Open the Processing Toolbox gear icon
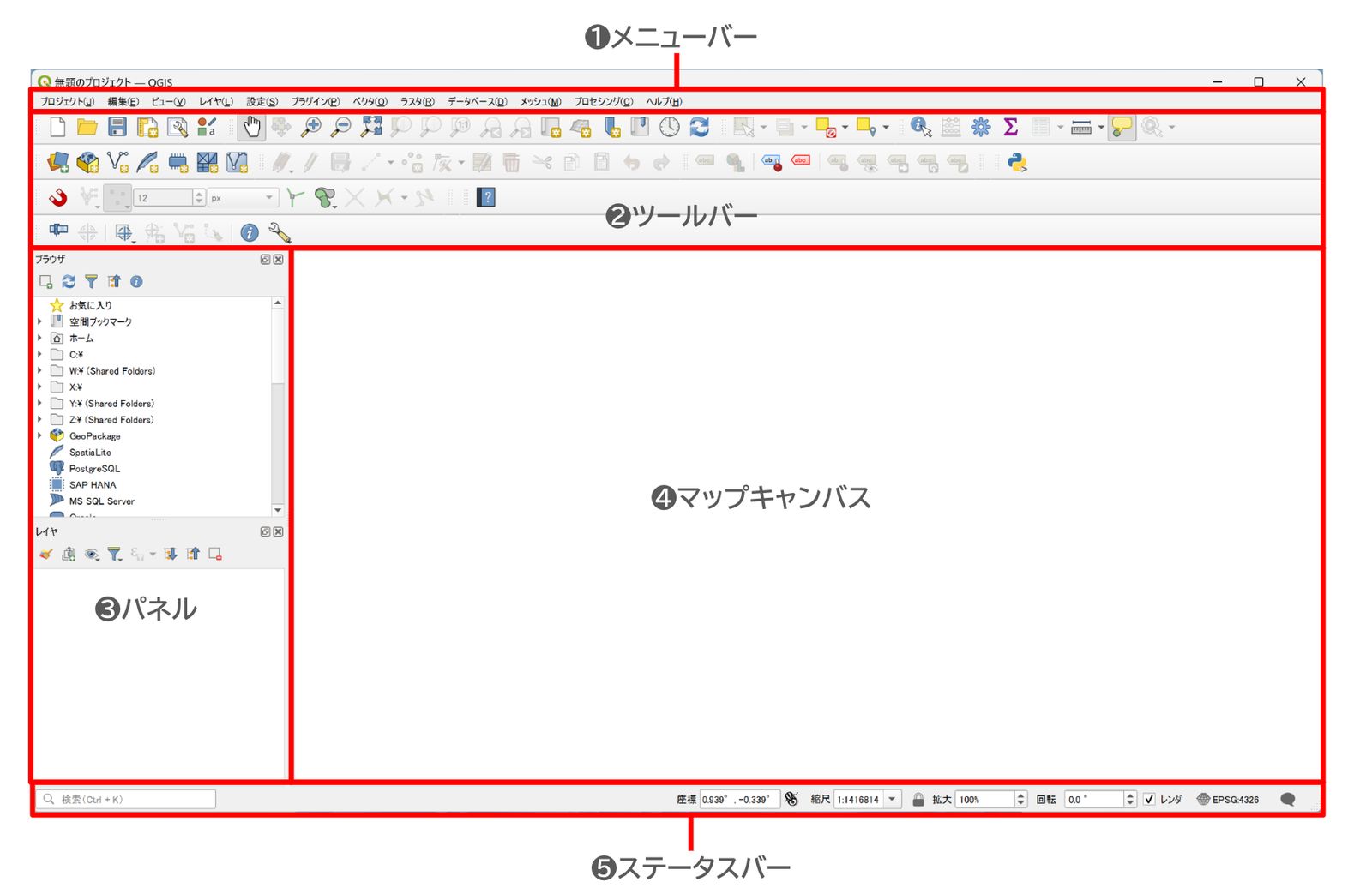Screen dimensions: 1372x894 (981, 128)
